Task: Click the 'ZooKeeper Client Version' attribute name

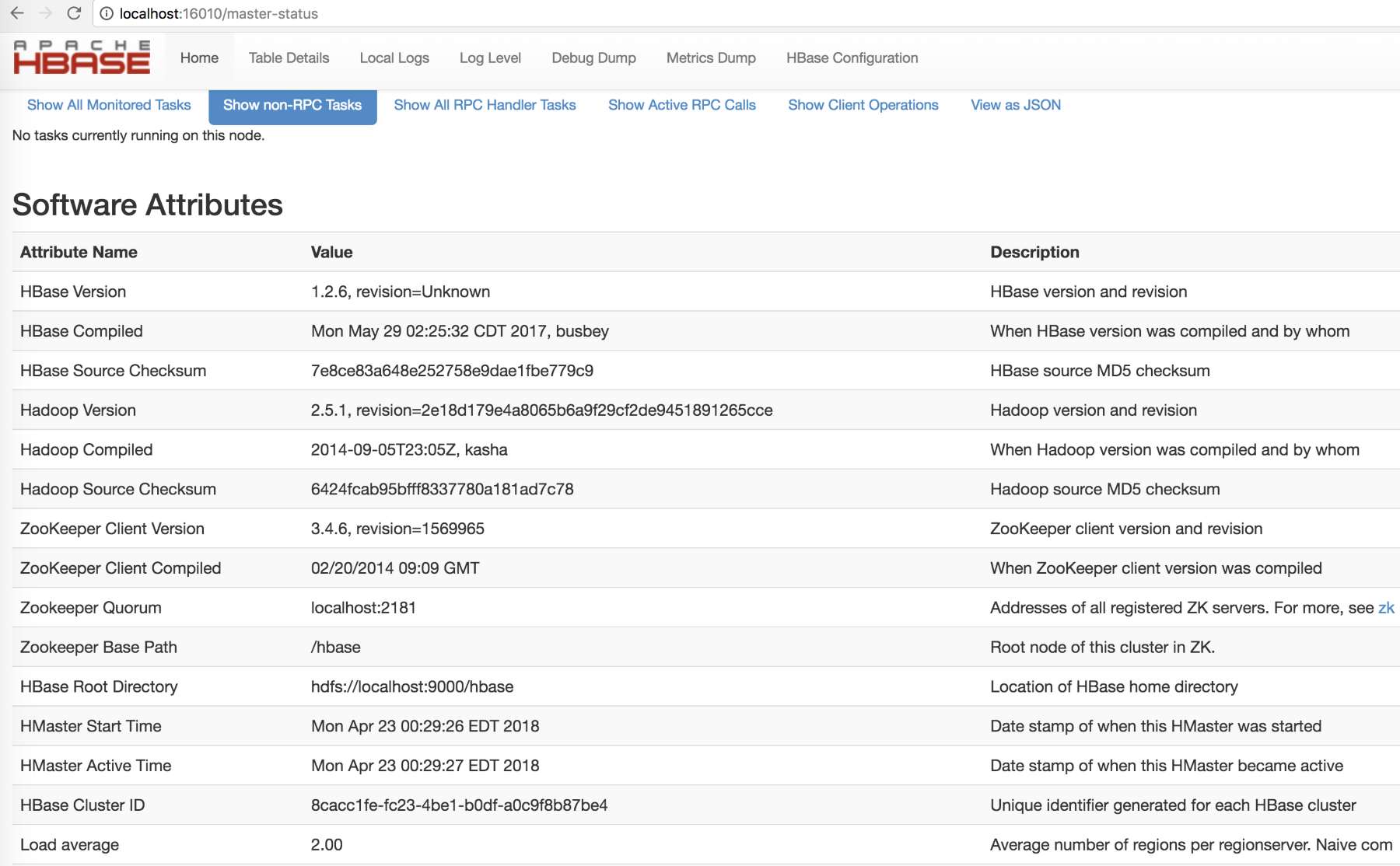Action: 112,529
